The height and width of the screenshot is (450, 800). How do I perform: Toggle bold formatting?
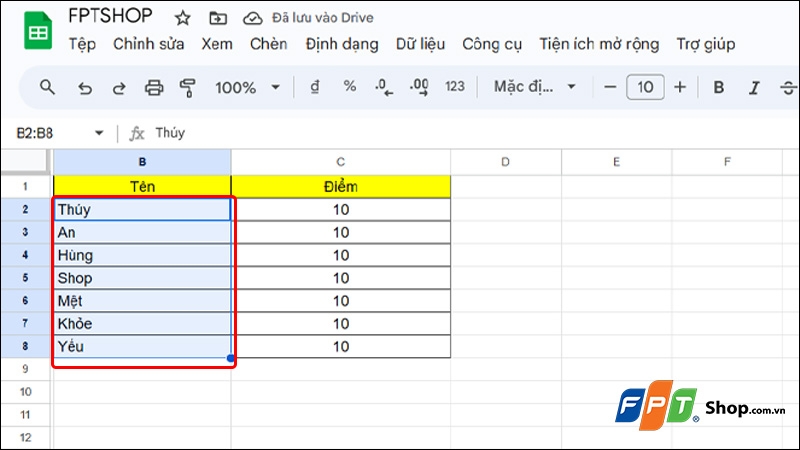tap(718, 87)
